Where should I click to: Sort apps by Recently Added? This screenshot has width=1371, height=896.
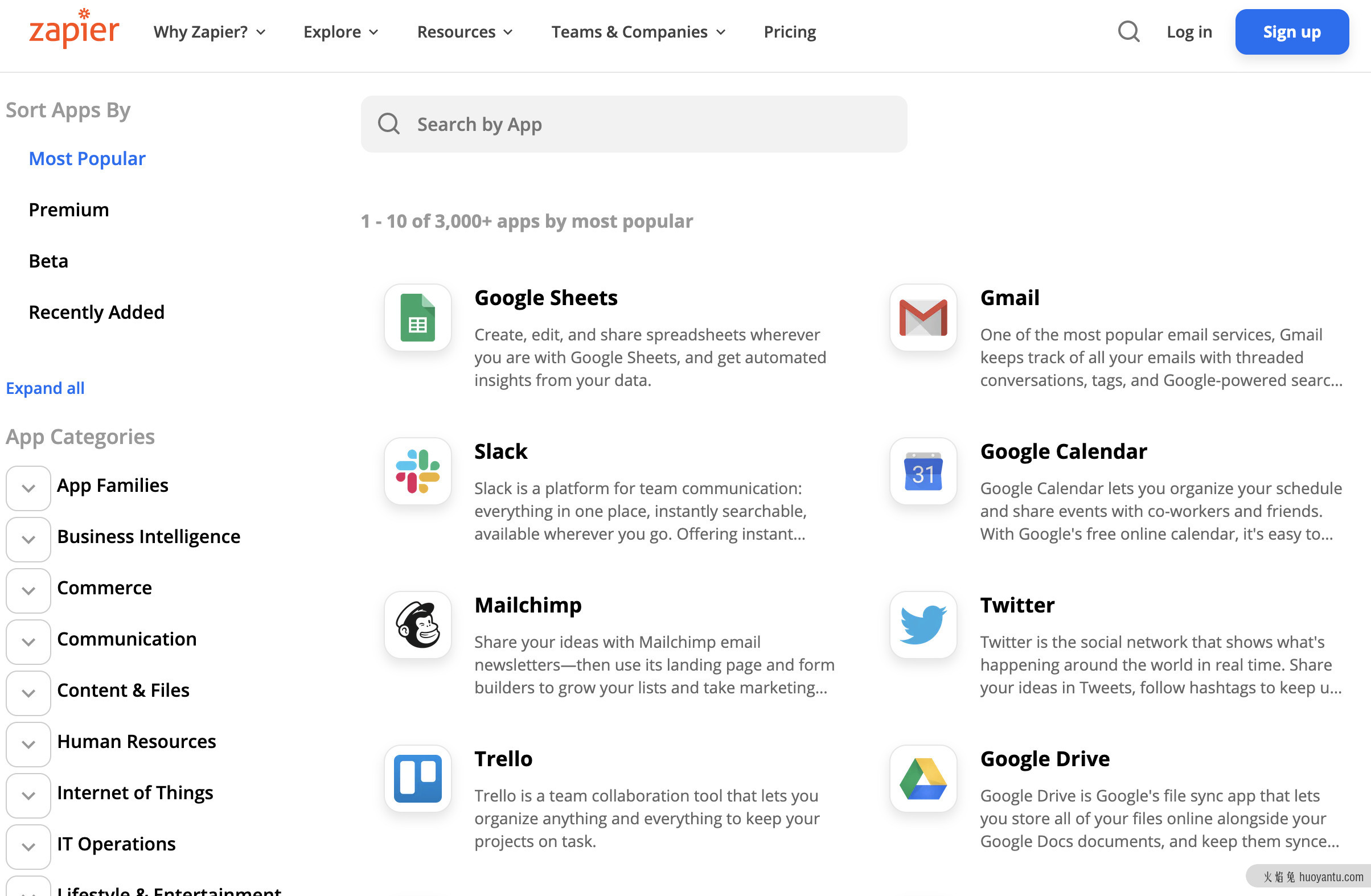[97, 312]
